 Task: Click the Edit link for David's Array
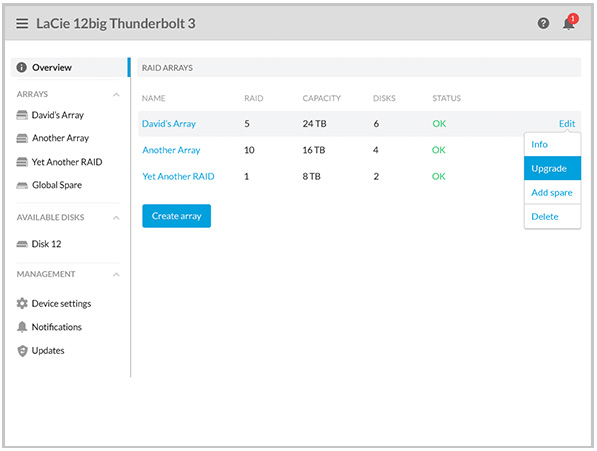pyautogui.click(x=567, y=124)
